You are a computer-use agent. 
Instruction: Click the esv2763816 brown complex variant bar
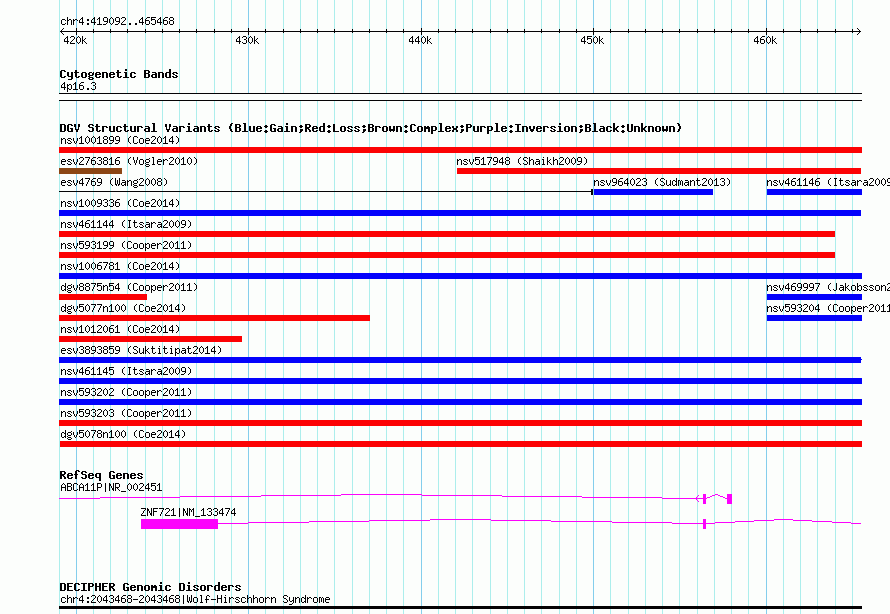coord(90,171)
